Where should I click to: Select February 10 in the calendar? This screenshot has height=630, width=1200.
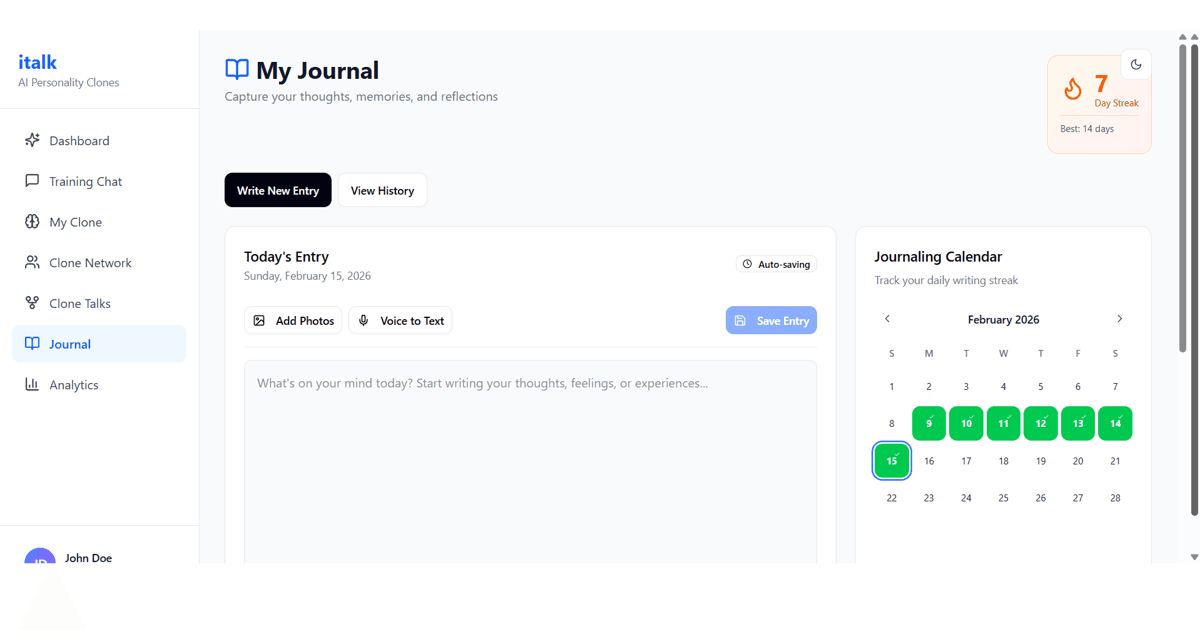tap(966, 423)
